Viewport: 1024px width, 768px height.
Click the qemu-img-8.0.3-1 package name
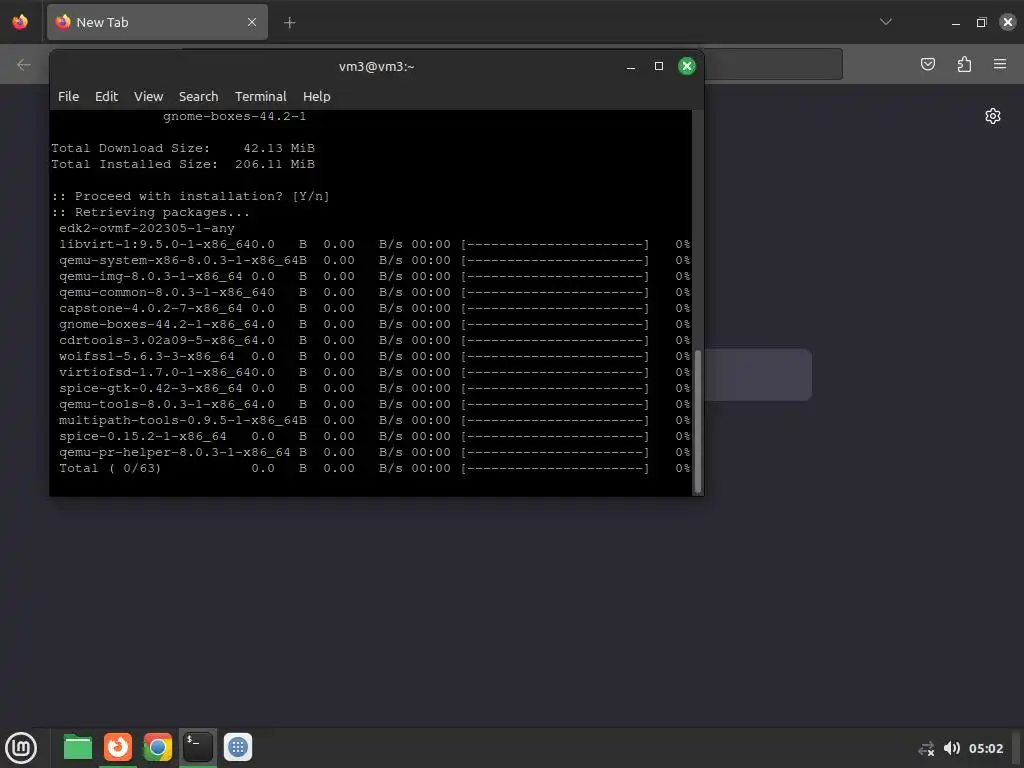151,276
